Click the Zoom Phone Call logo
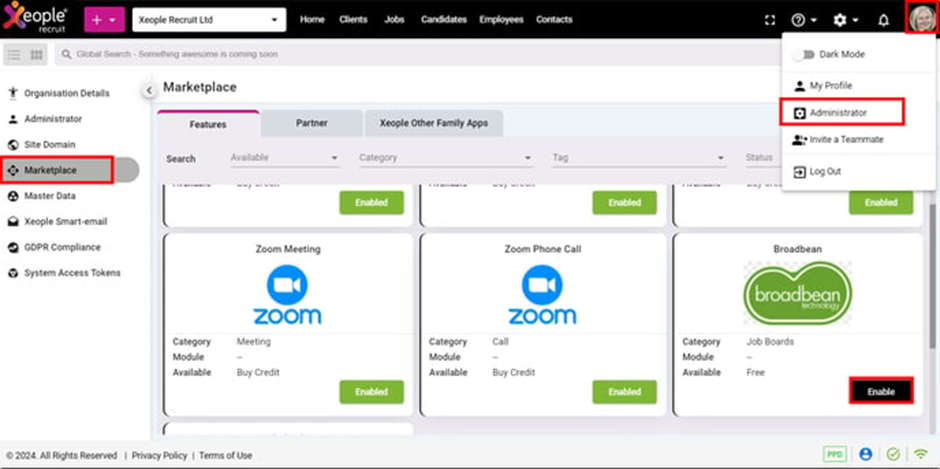Screen dimensions: 940x469 (x=542, y=294)
